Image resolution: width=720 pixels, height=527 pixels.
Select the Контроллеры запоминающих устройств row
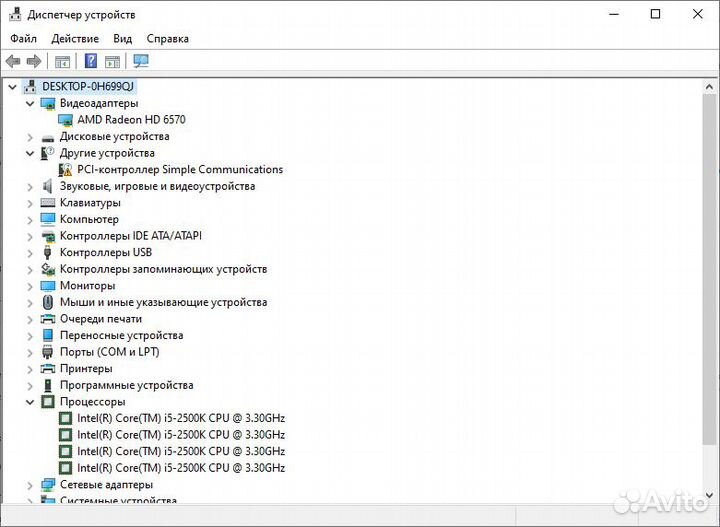[163, 269]
